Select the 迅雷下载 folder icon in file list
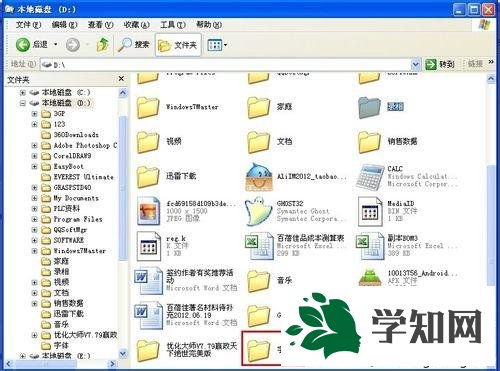The image size is (500, 371). tap(148, 176)
